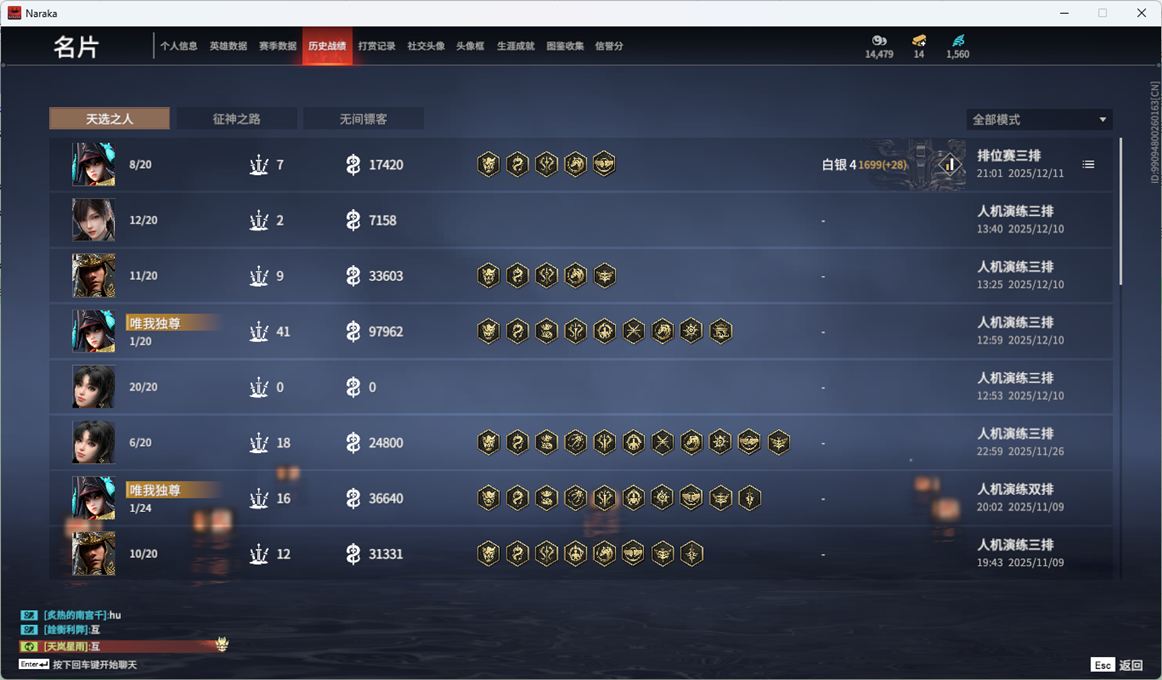1162x680 pixels.
Task: Click the damage icon beside 97962
Action: click(353, 331)
